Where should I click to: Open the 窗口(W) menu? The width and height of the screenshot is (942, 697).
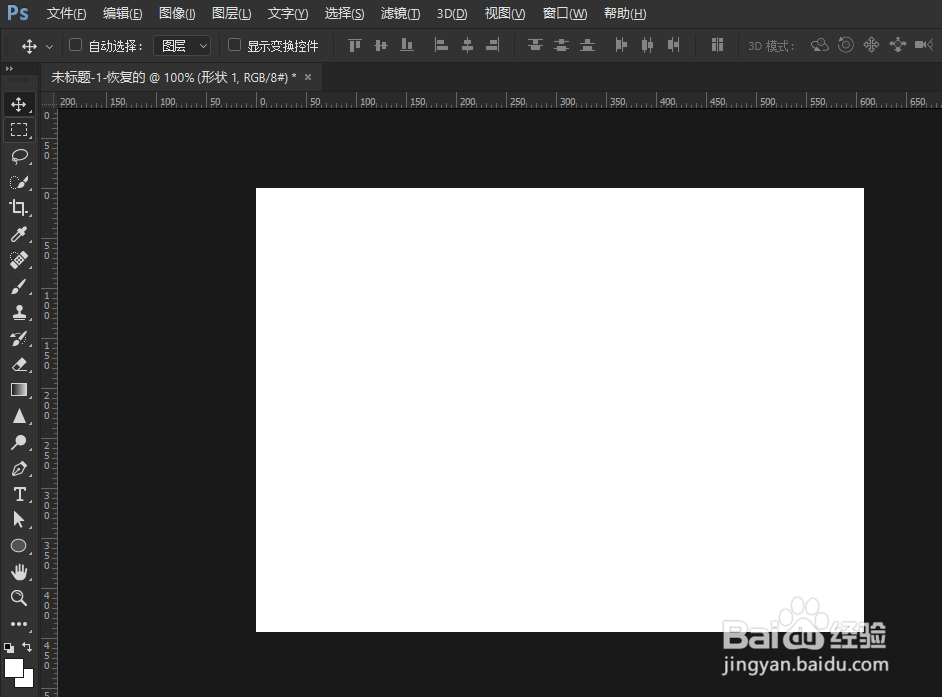tap(565, 13)
